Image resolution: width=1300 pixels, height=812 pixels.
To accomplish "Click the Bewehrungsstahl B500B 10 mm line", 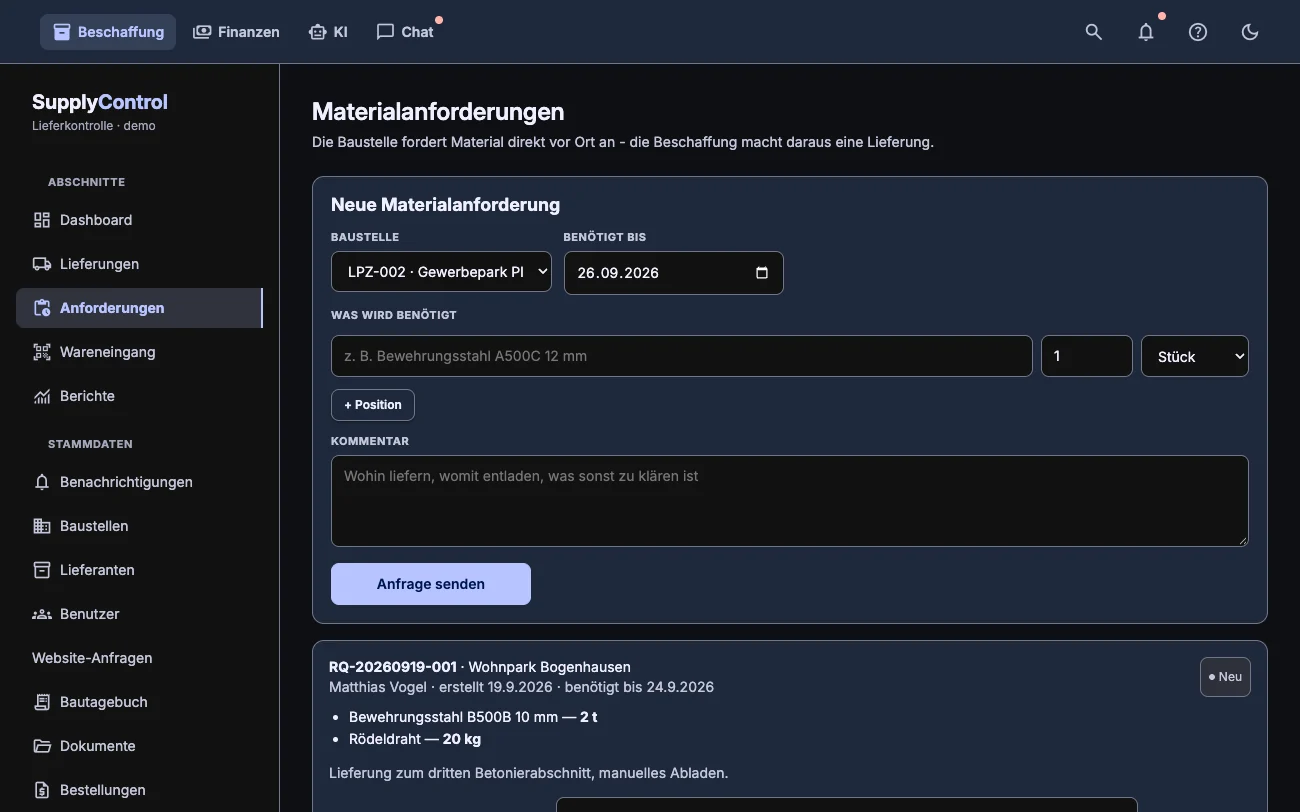I will [x=473, y=717].
